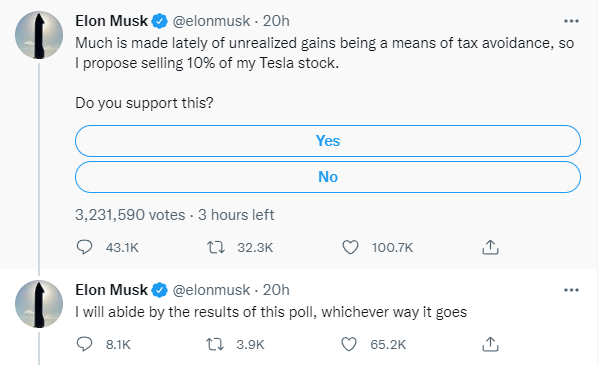Vote Yes in the poll
602x365 pixels.
pos(328,141)
